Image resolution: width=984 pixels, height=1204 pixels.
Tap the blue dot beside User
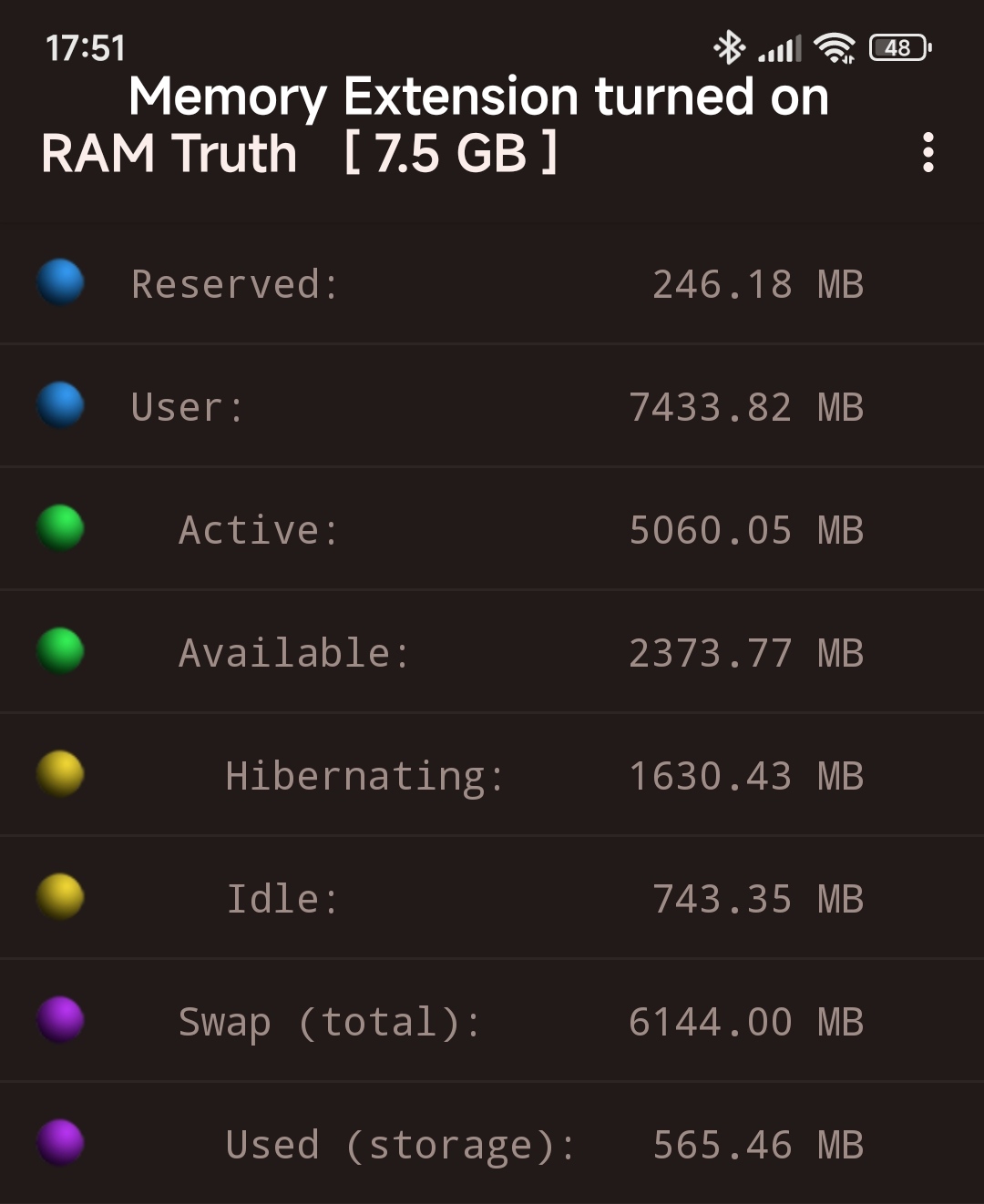[60, 404]
